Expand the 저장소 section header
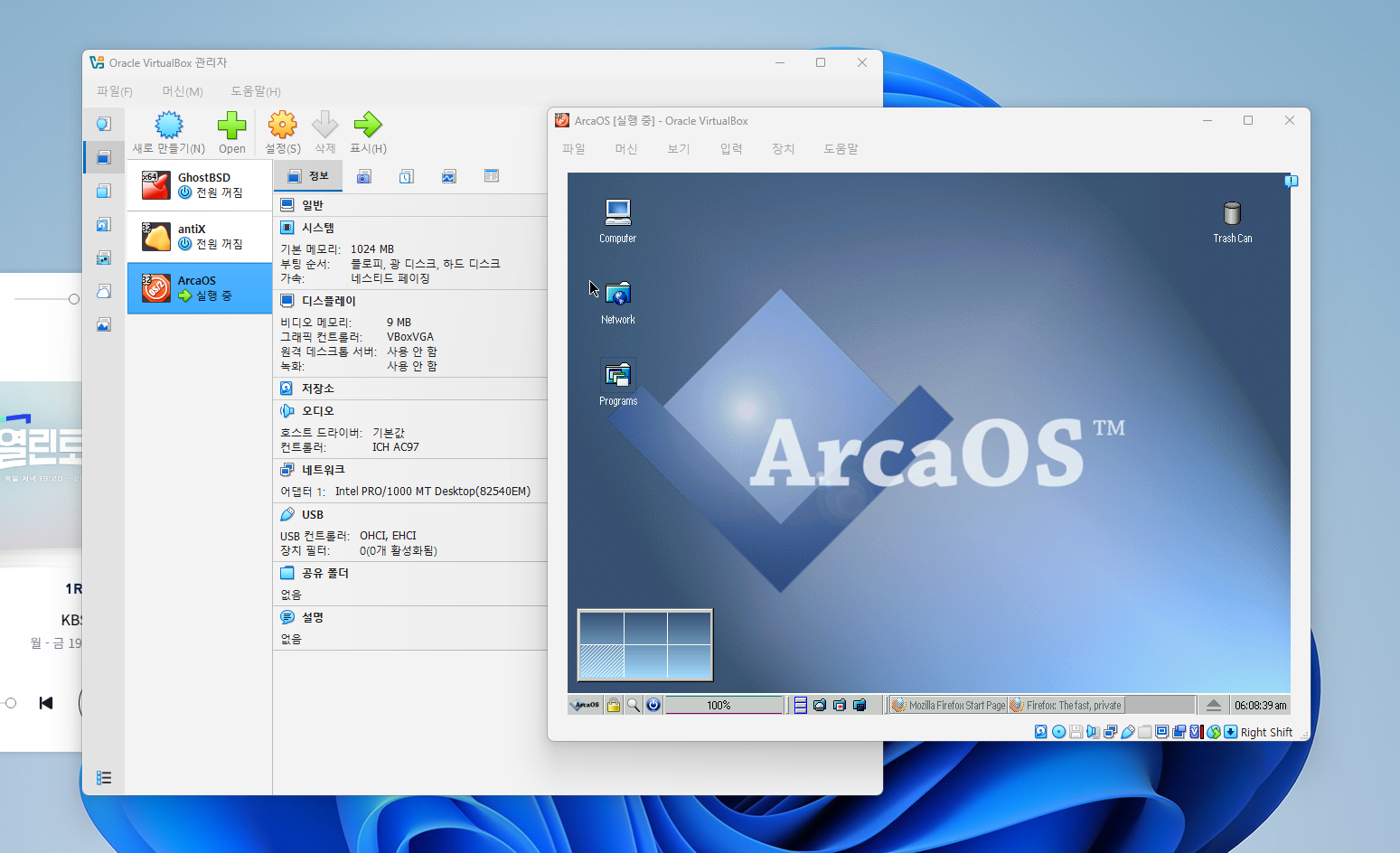The height and width of the screenshot is (853, 1400). coord(410,389)
